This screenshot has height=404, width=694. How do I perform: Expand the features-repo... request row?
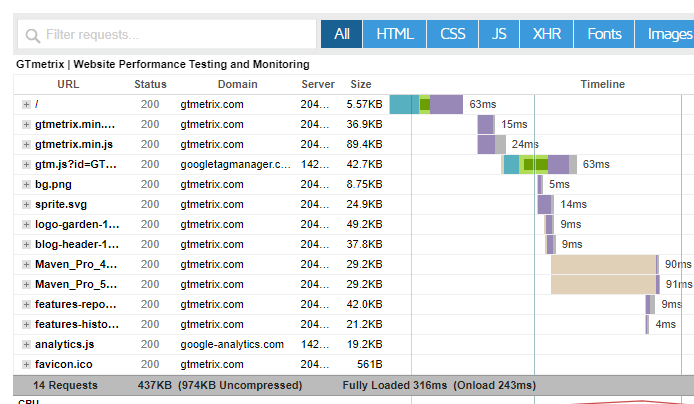26,304
